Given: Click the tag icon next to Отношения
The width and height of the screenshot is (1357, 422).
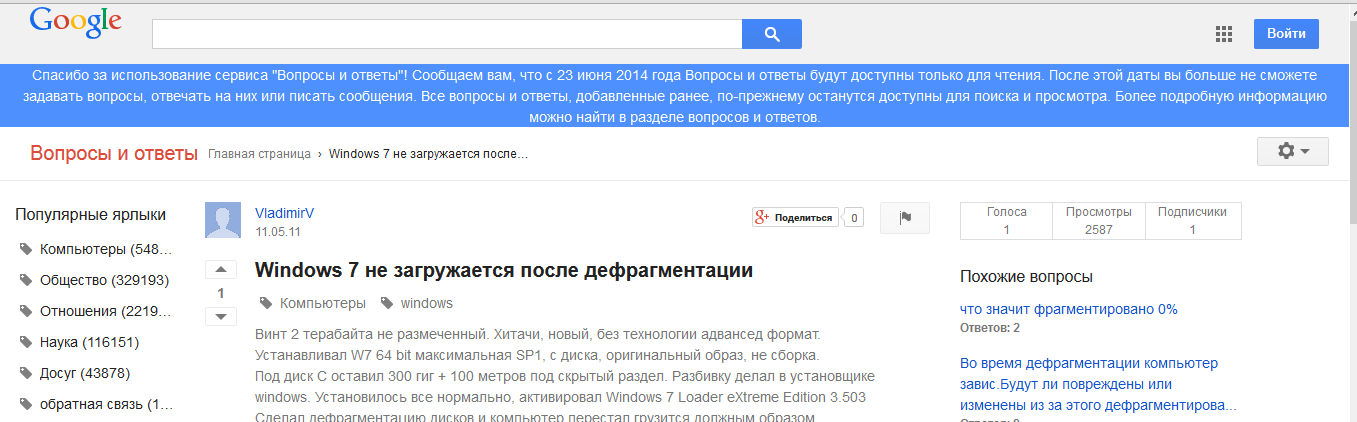Looking at the screenshot, I should (26, 311).
